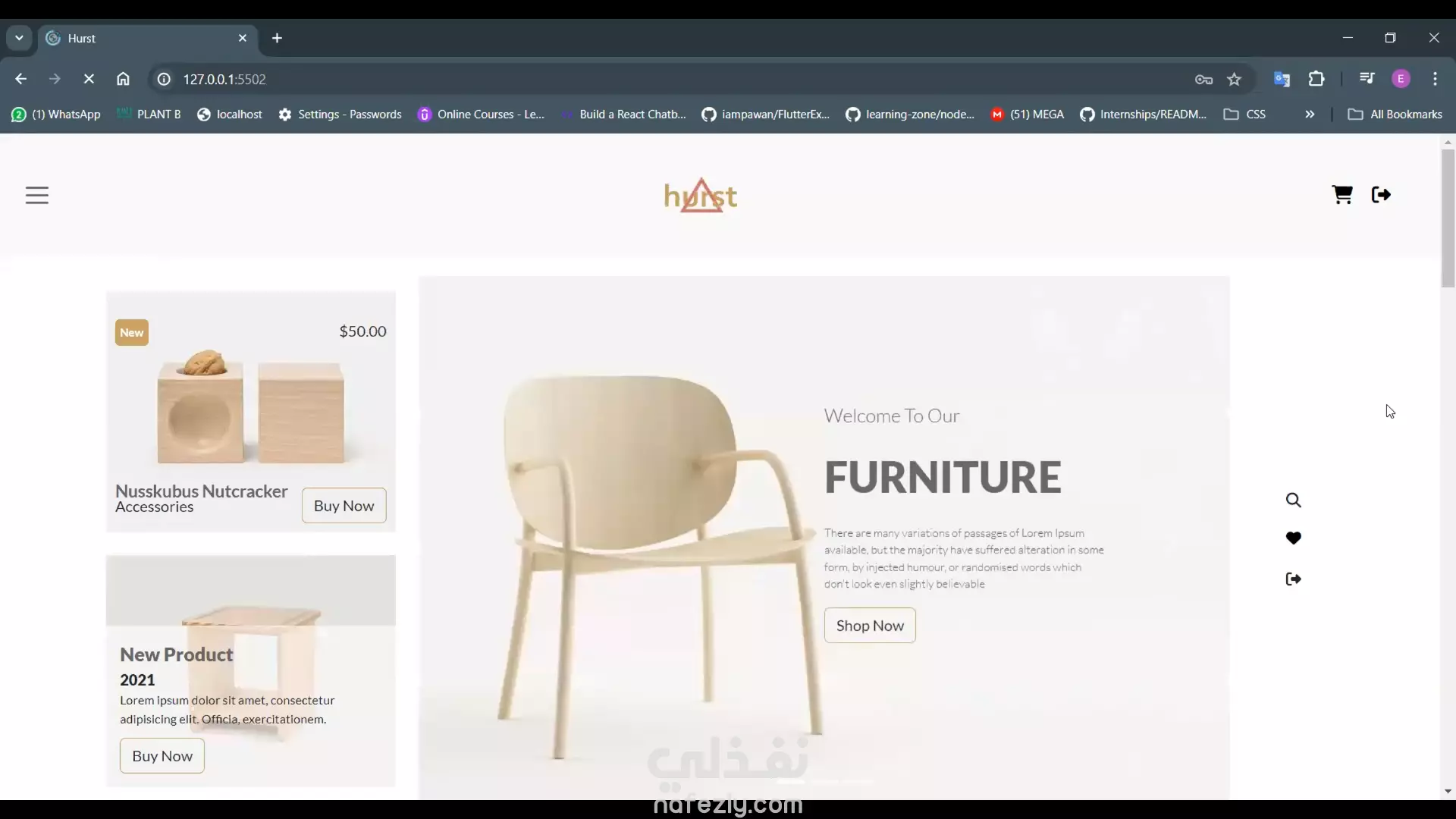Click Buy Now under New Product 2021
The height and width of the screenshot is (819, 1456).
[x=162, y=756]
